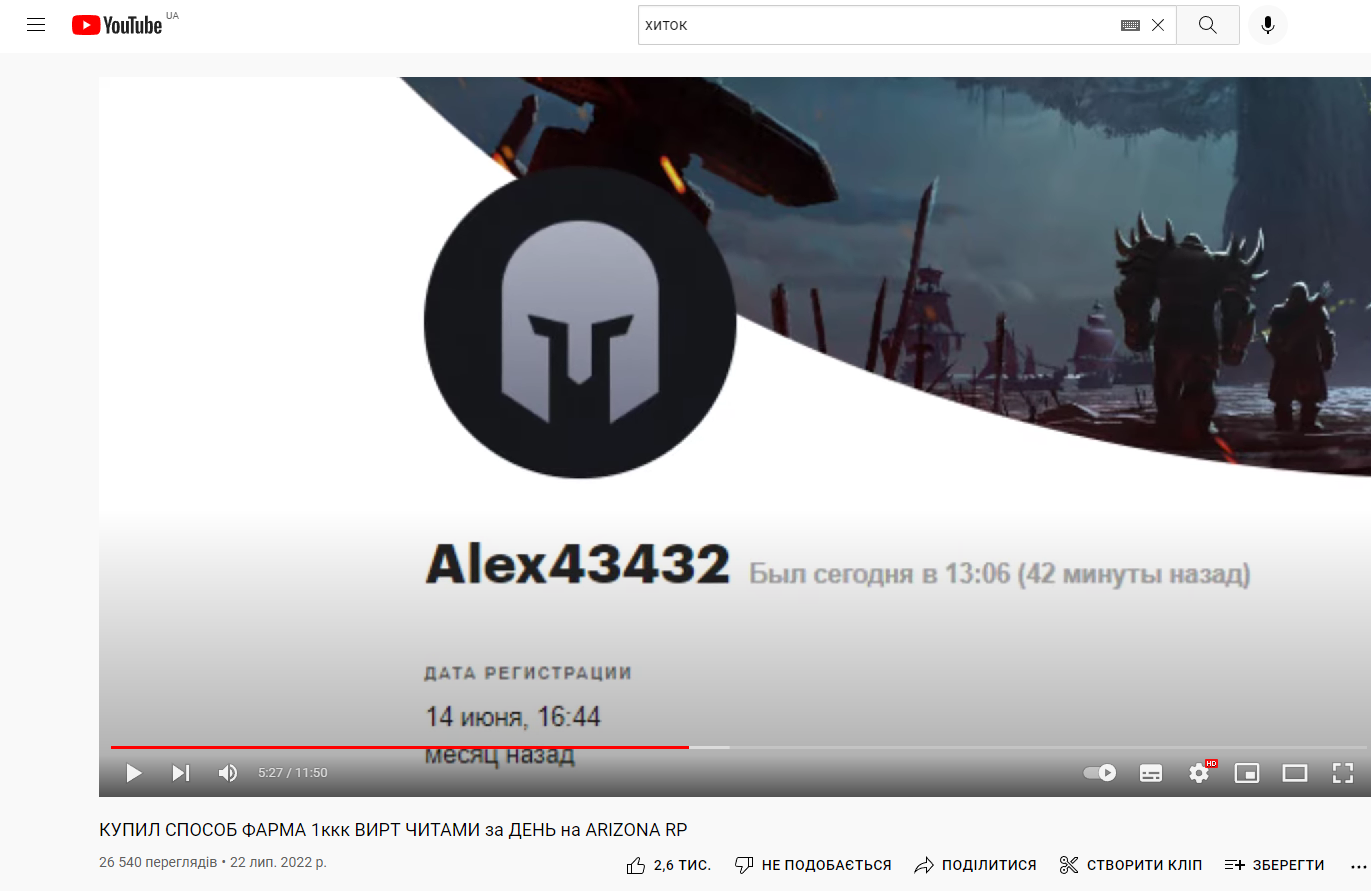Click НЕ ПОДОБАЄТЬСЯ dislike button

click(x=813, y=865)
